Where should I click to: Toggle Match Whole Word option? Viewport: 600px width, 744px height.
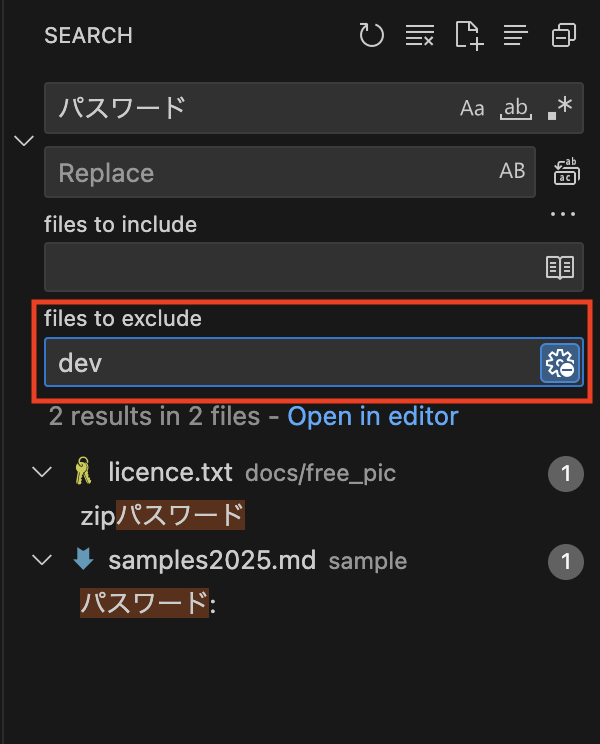coord(516,108)
